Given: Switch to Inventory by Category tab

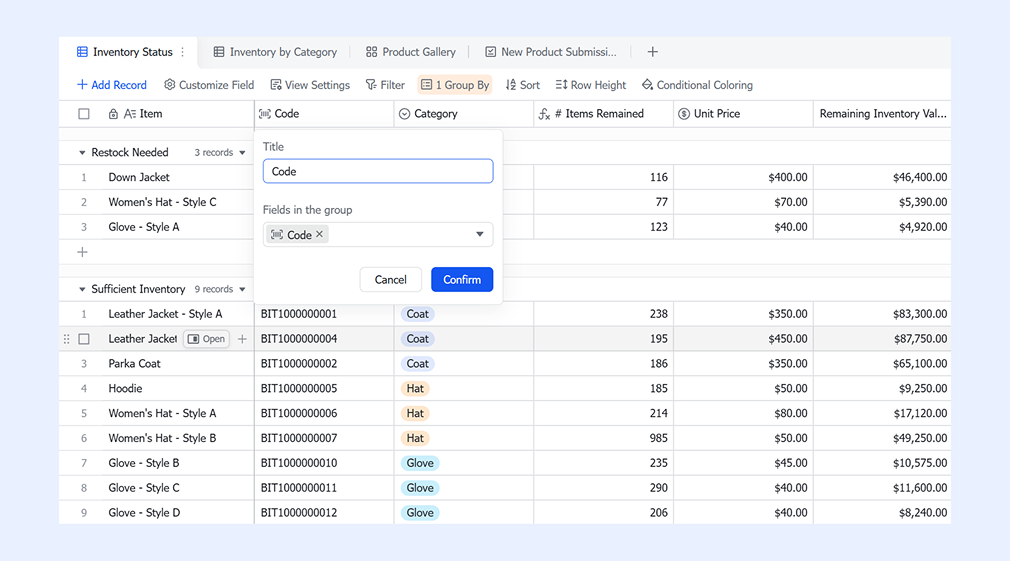Looking at the screenshot, I should click(x=275, y=52).
